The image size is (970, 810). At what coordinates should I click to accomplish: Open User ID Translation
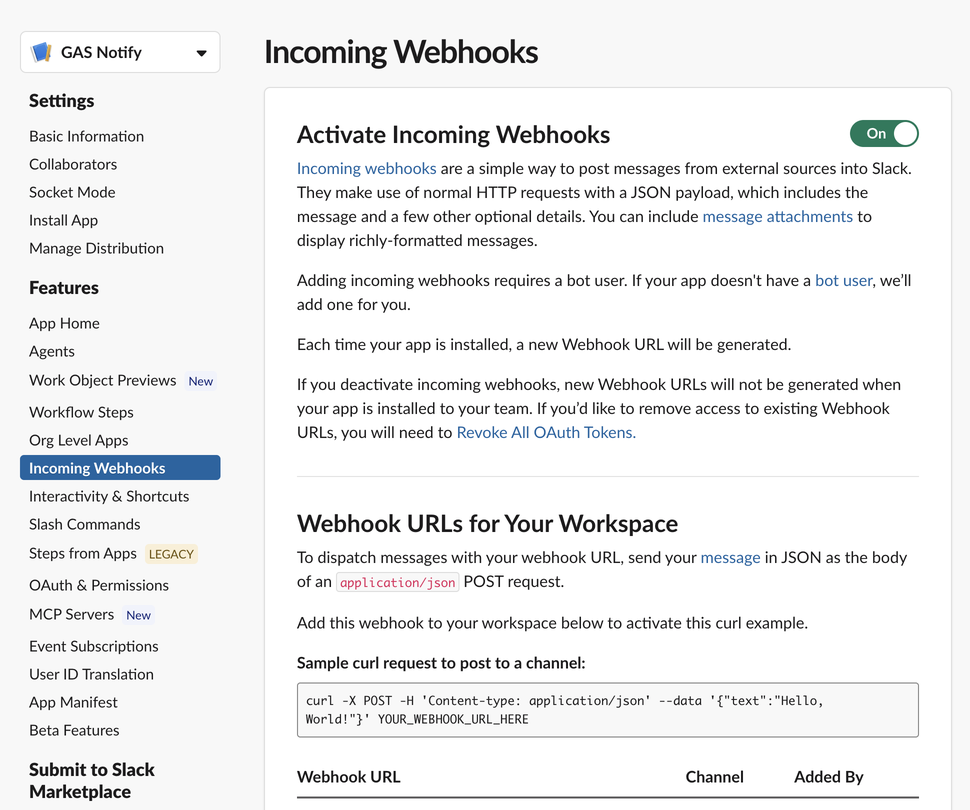92,674
